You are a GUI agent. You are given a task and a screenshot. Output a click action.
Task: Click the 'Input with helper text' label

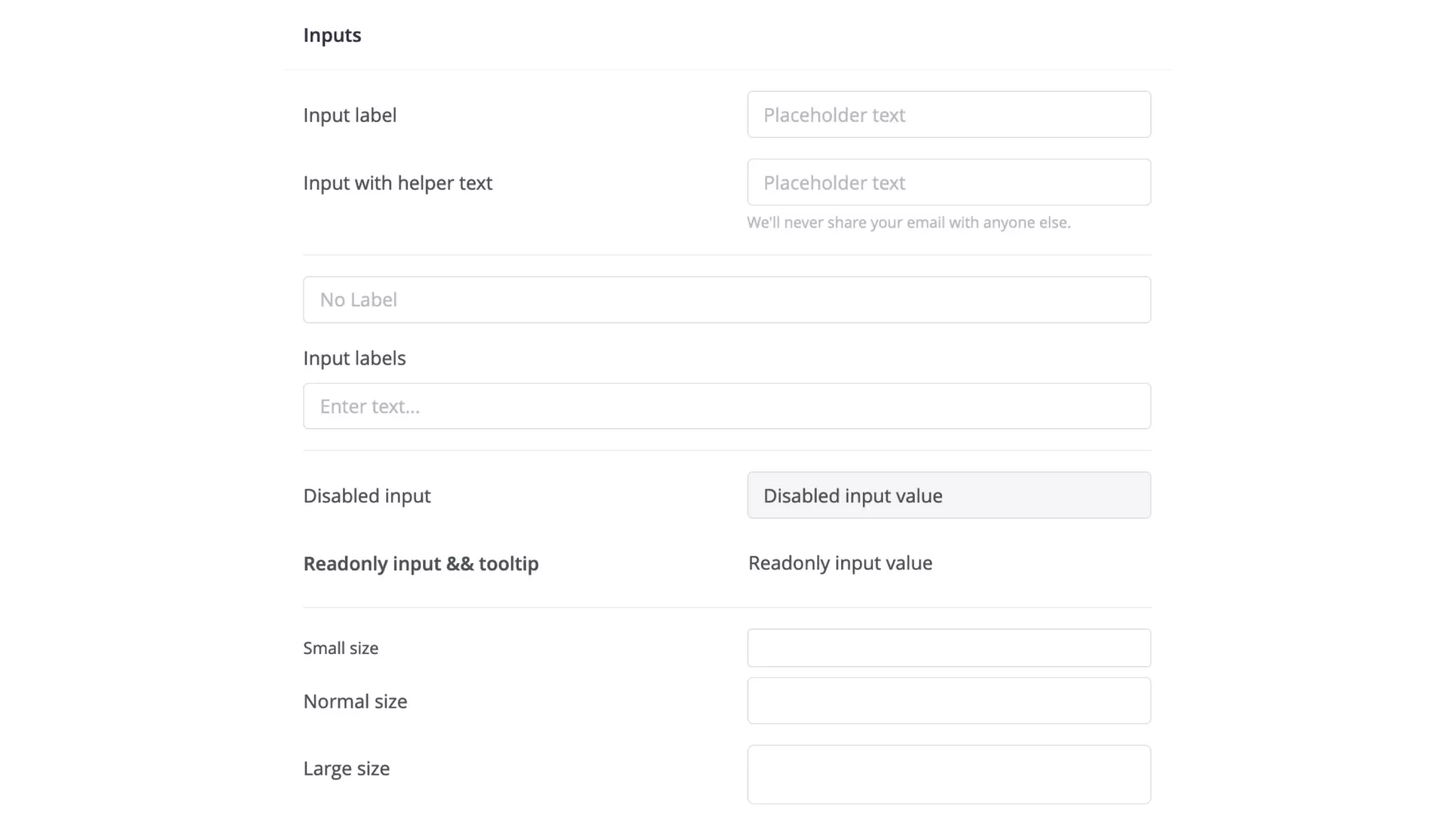click(x=397, y=183)
